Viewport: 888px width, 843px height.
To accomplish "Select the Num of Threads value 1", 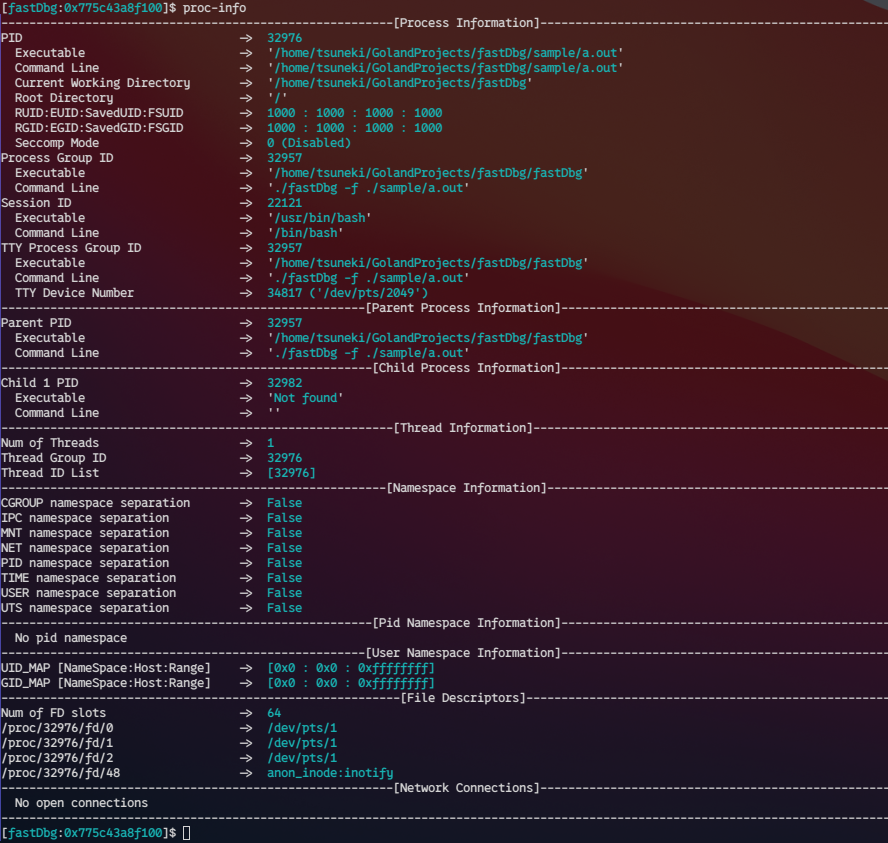I will [270, 443].
